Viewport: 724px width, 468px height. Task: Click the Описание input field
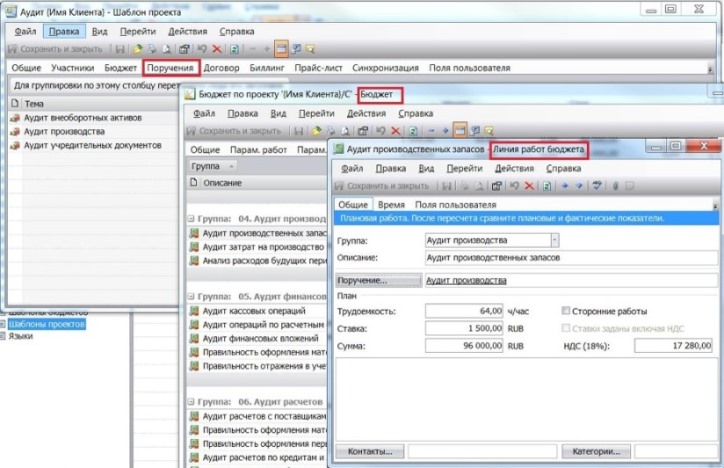pos(571,258)
